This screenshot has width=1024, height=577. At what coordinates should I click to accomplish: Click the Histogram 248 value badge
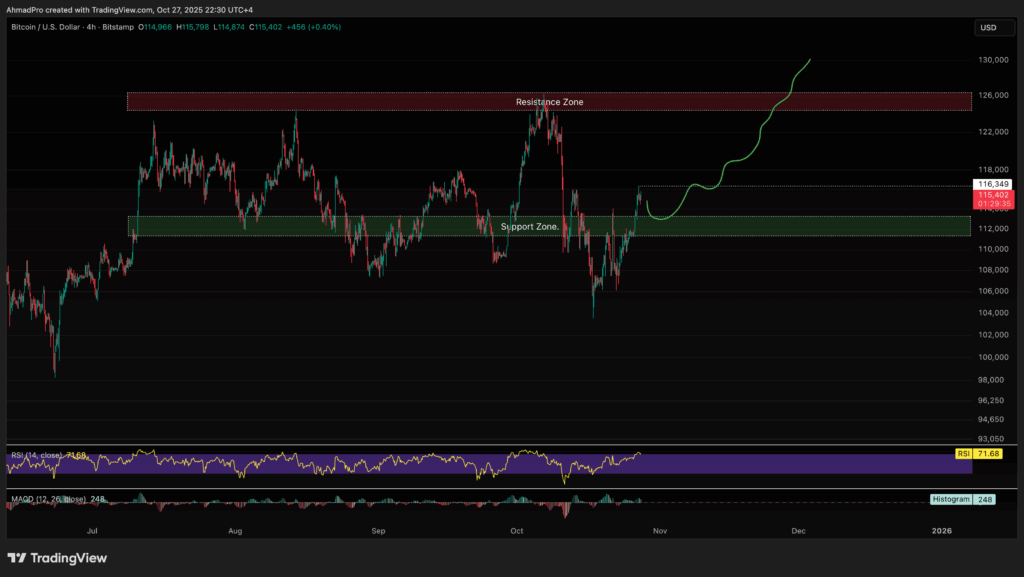962,498
